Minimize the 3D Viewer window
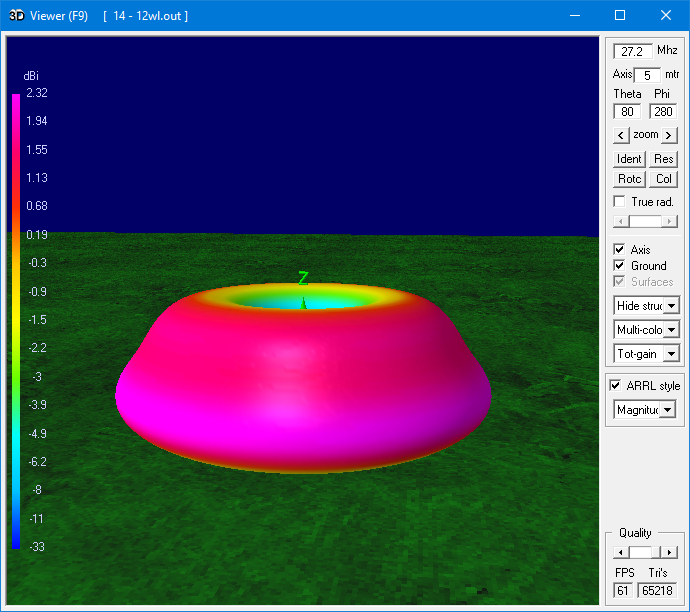 575,16
